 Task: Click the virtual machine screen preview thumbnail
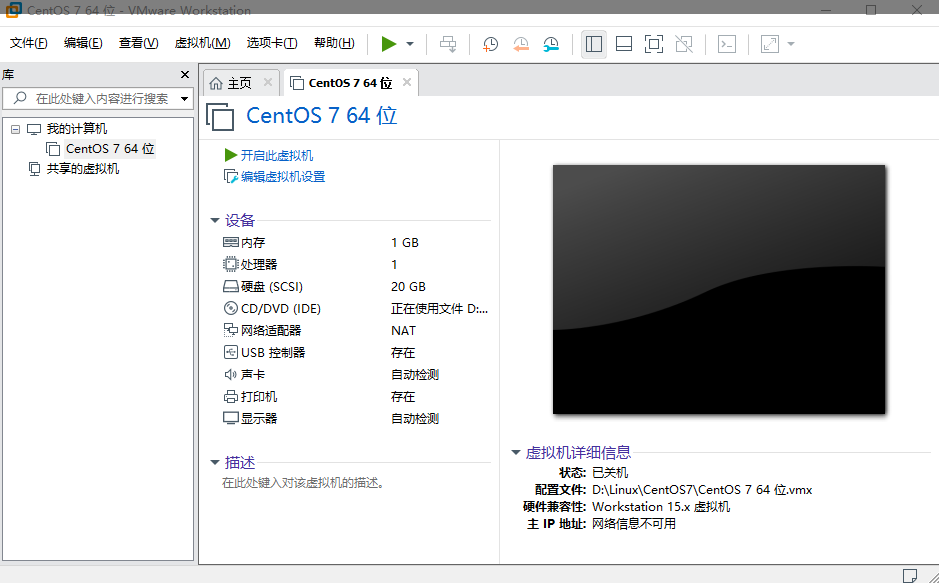[719, 290]
